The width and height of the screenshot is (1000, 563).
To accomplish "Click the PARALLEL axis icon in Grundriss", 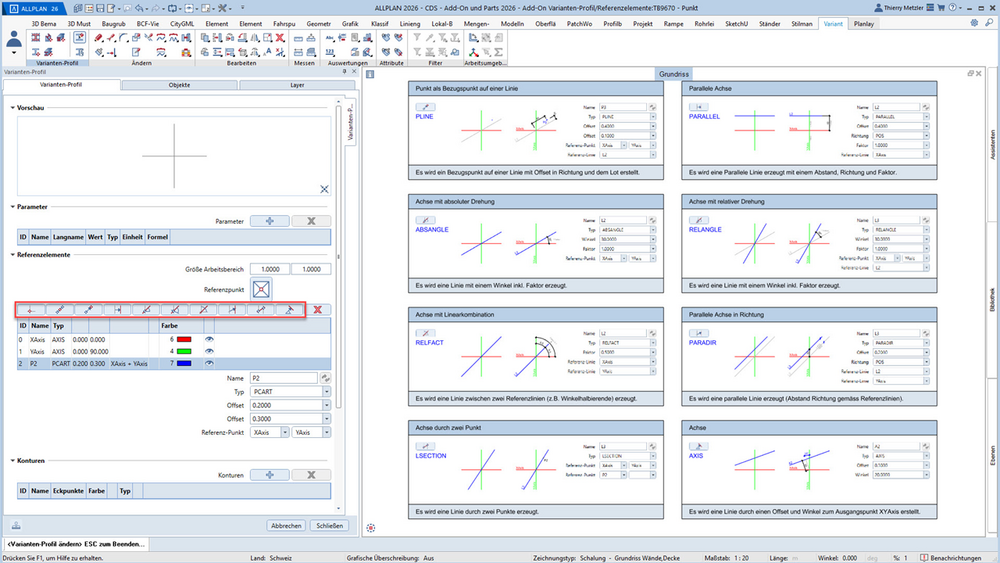I will coord(698,107).
